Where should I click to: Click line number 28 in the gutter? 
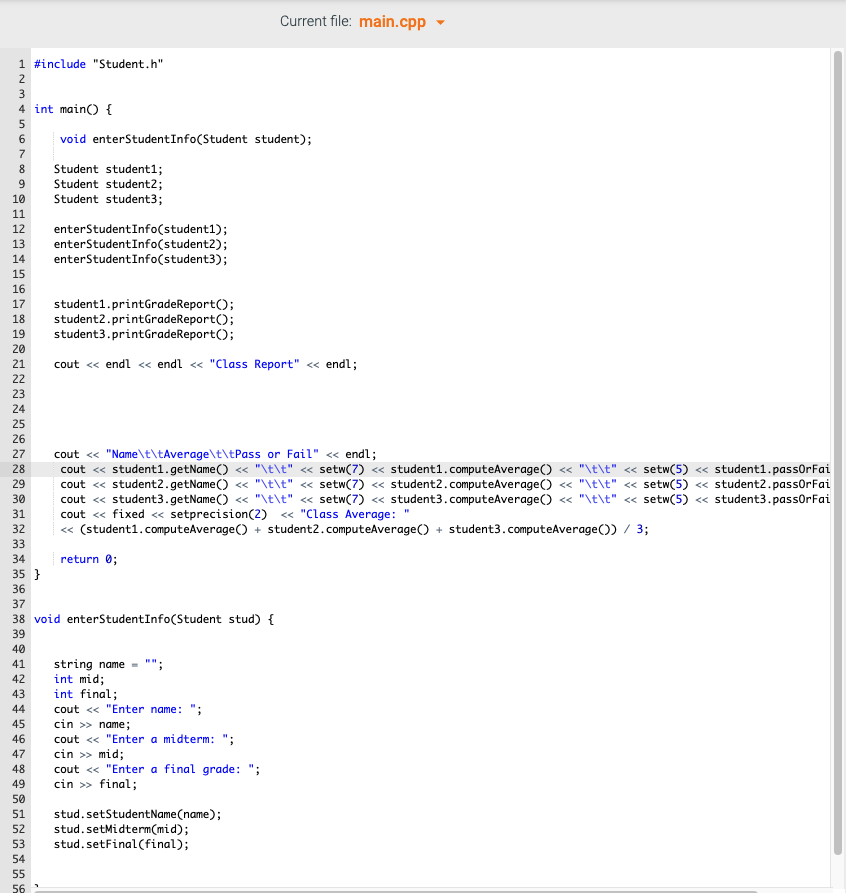(x=18, y=469)
